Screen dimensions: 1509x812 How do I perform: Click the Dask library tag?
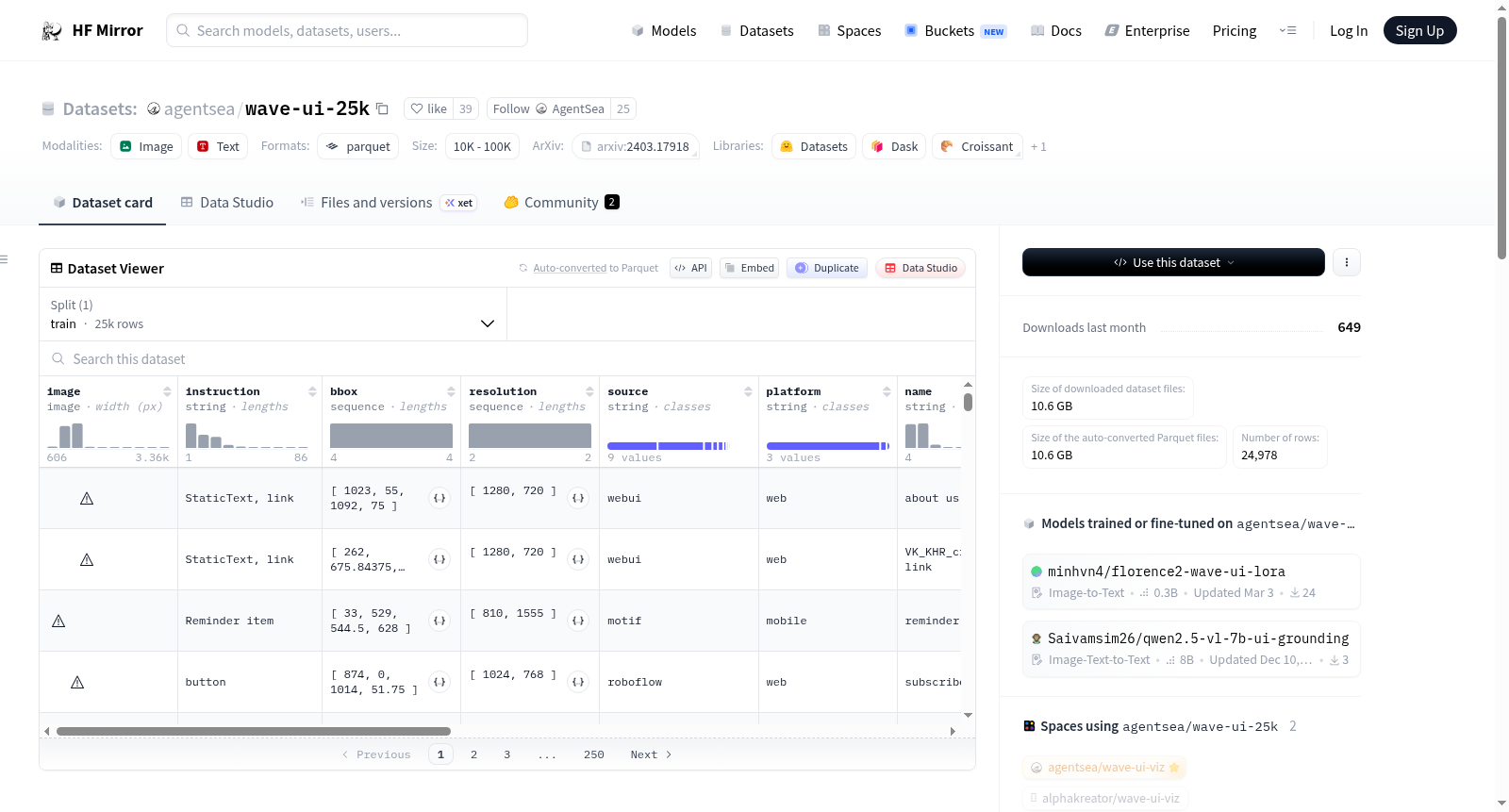(894, 146)
